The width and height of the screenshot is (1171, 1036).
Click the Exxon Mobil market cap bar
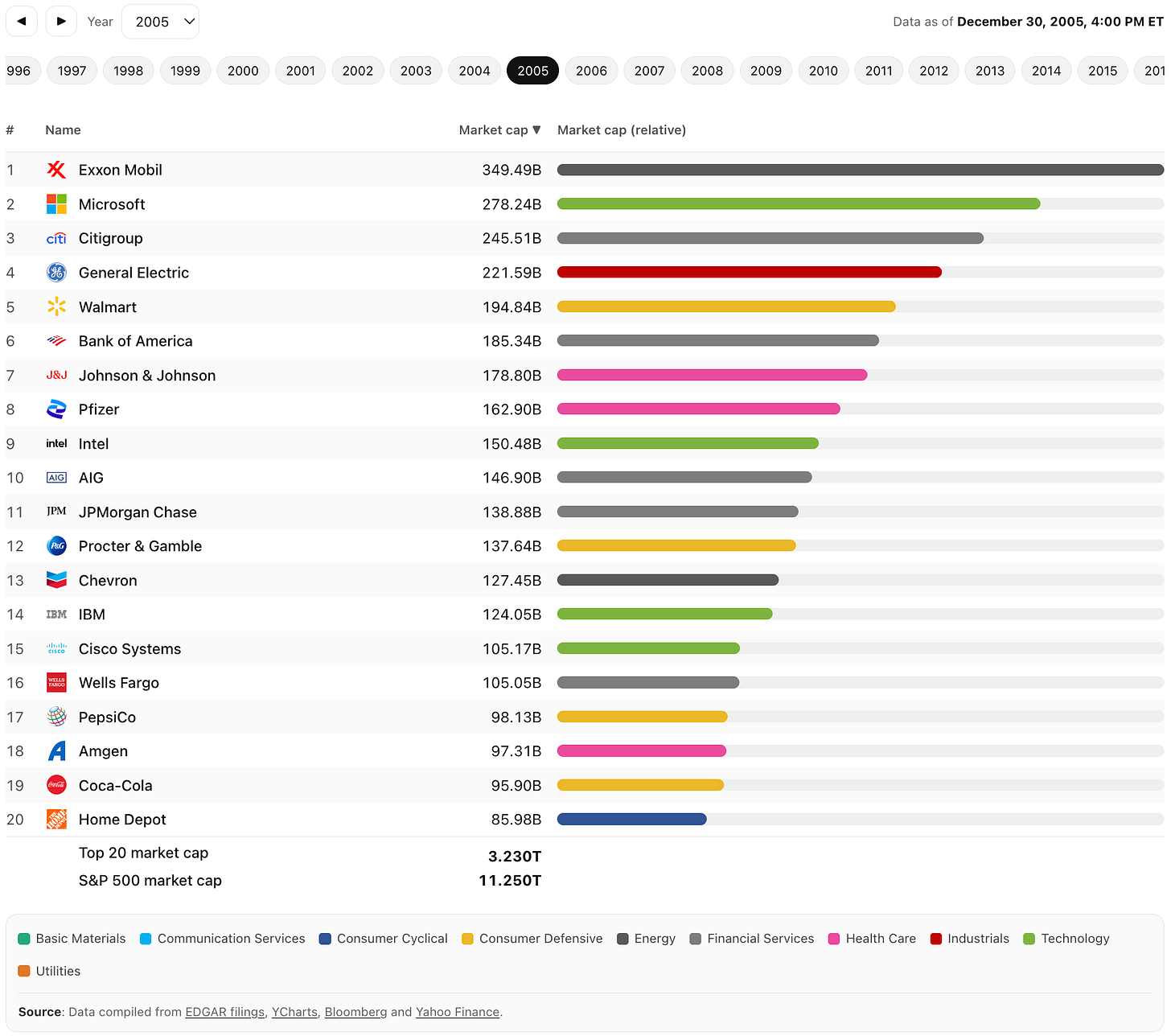[x=861, y=170]
